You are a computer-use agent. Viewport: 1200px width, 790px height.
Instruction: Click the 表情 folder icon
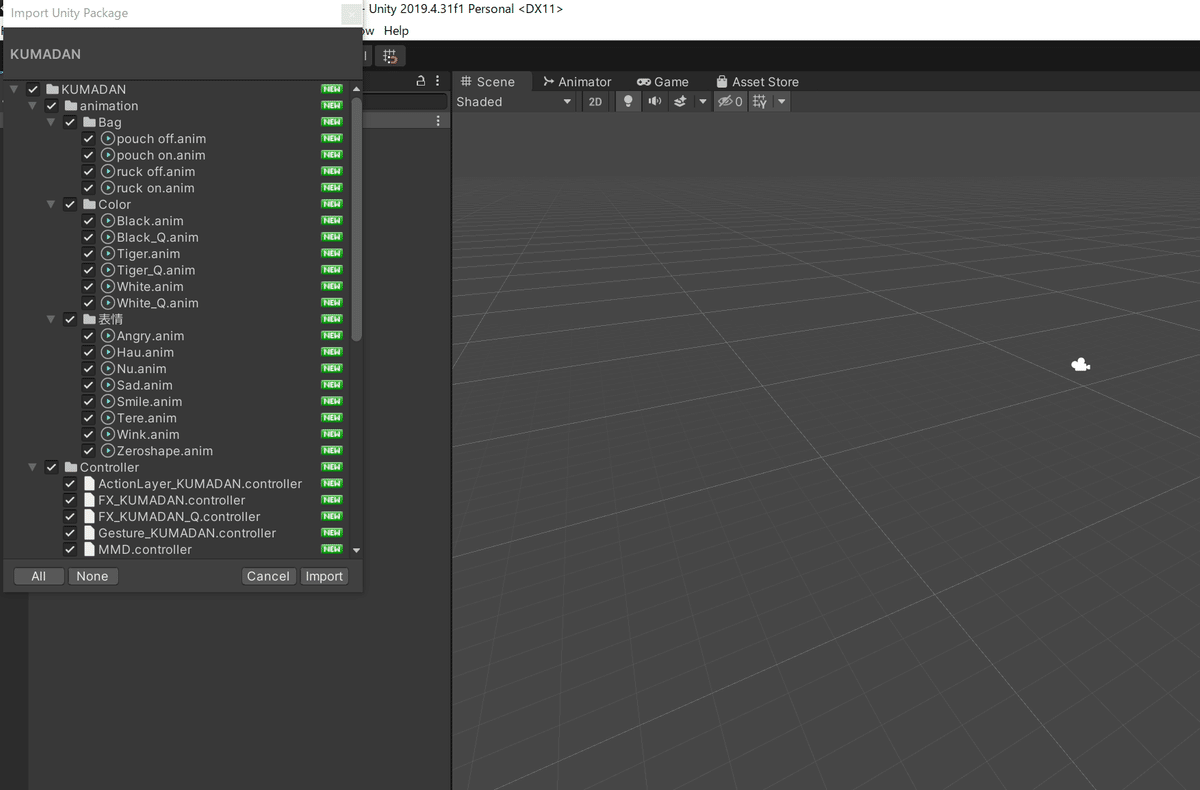89,319
